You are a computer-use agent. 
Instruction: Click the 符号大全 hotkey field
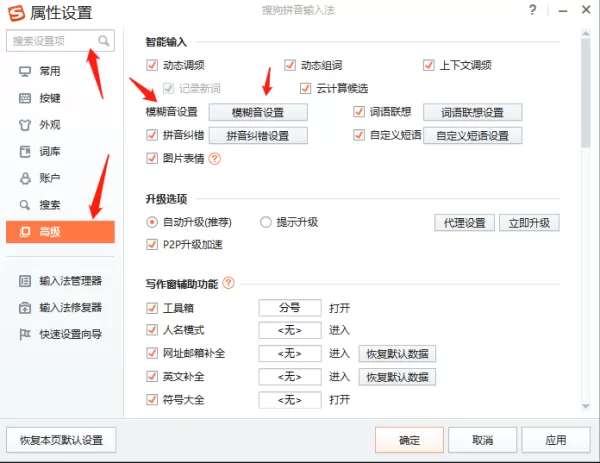pyautogui.click(x=290, y=400)
